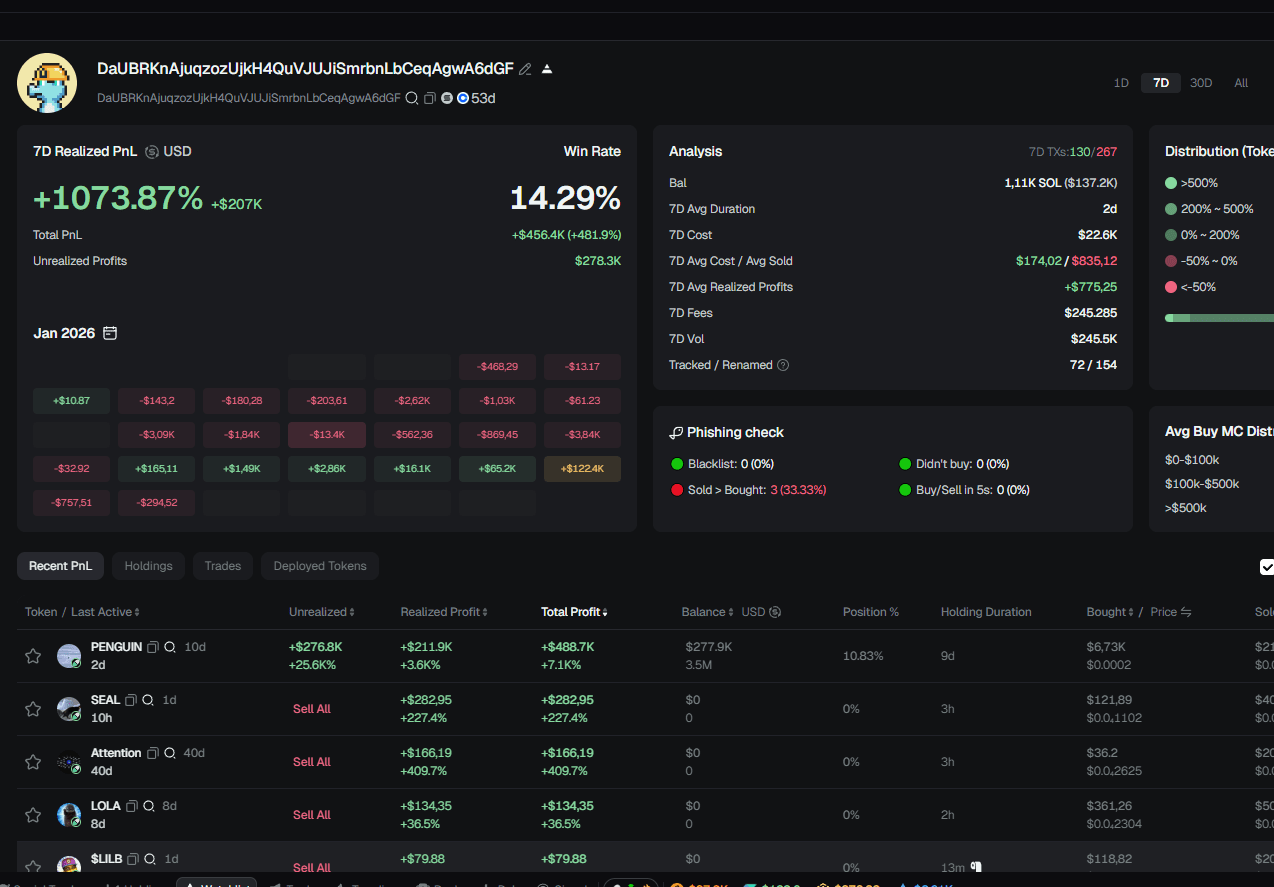The width and height of the screenshot is (1274, 887).
Task: Click the search icon beside wallet address
Action: [411, 98]
